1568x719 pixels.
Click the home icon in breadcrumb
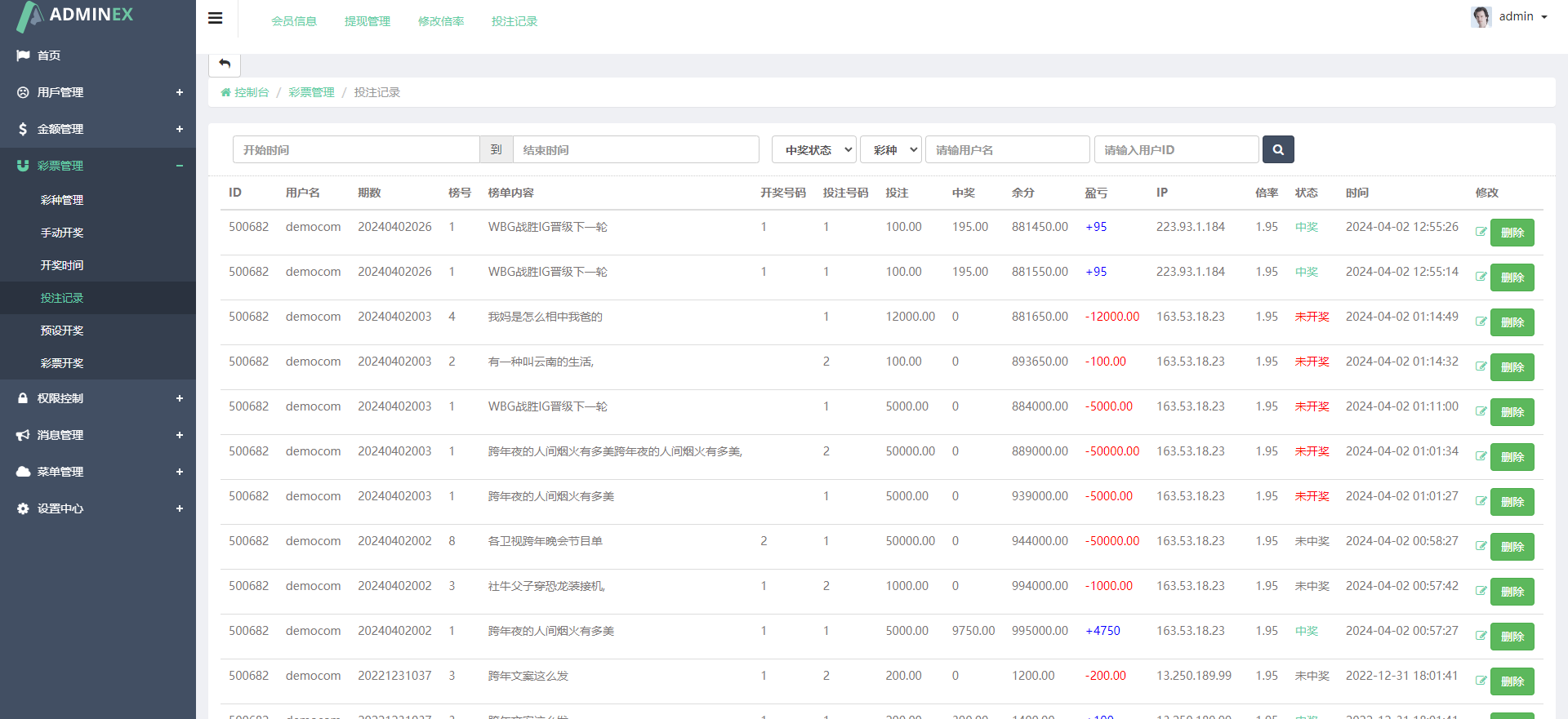[x=225, y=93]
